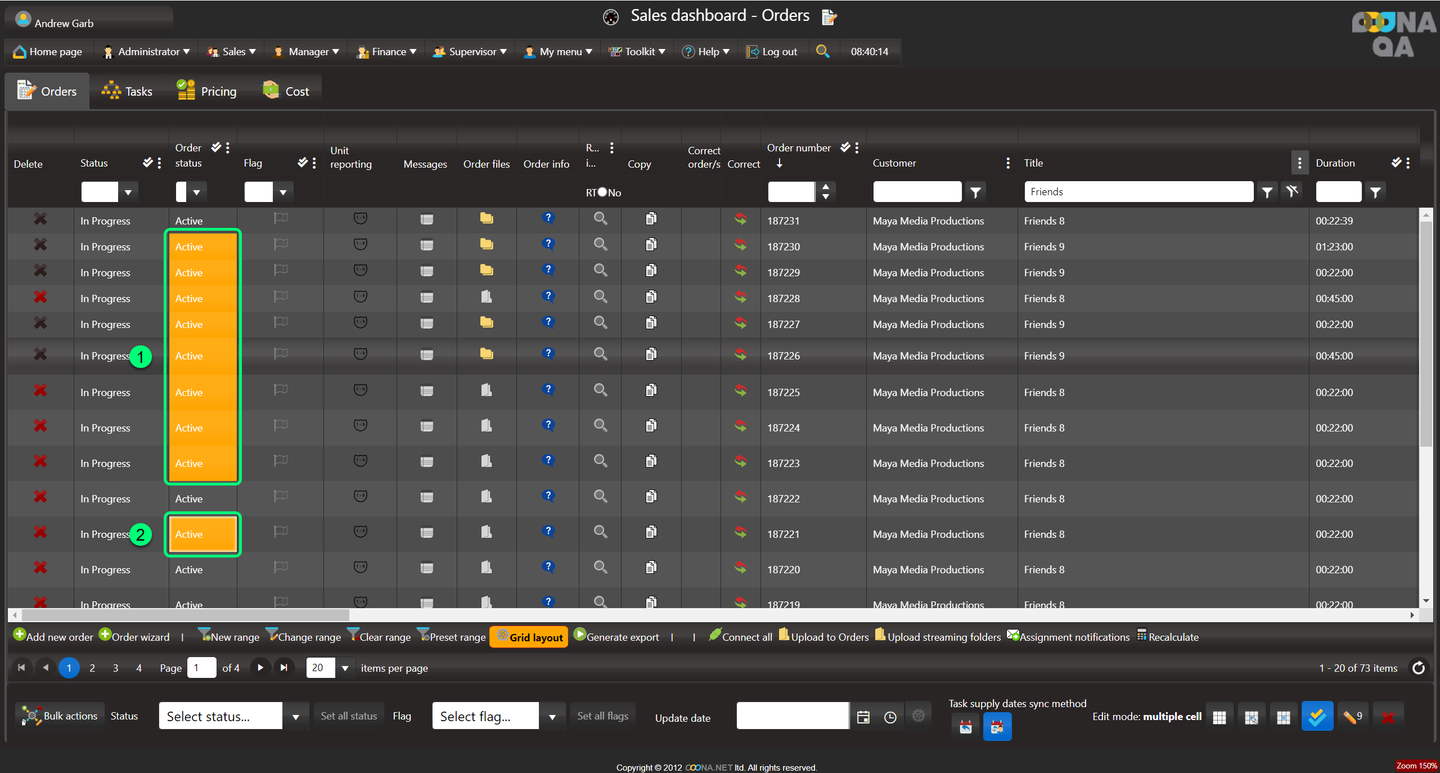Expand the items per page dropdown

coord(345,668)
